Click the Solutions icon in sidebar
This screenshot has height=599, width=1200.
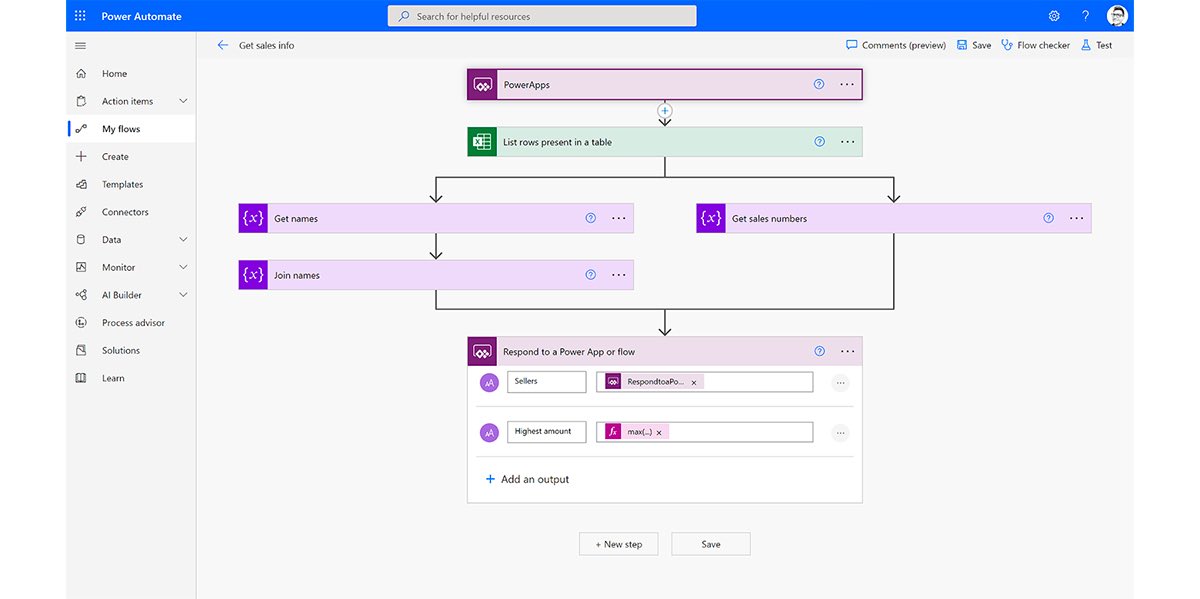point(81,351)
